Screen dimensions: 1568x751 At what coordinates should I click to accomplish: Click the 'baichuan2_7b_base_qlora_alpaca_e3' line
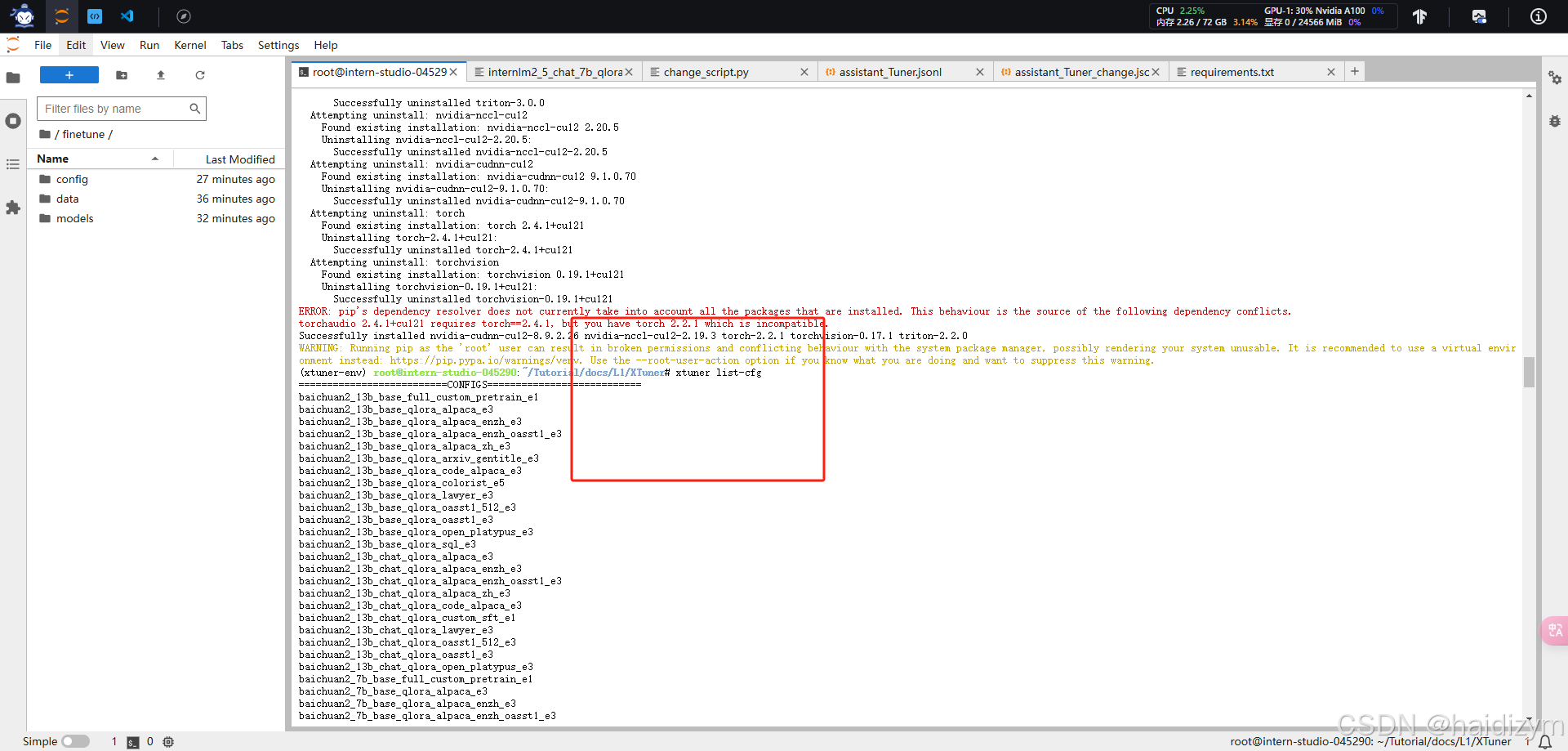point(393,691)
